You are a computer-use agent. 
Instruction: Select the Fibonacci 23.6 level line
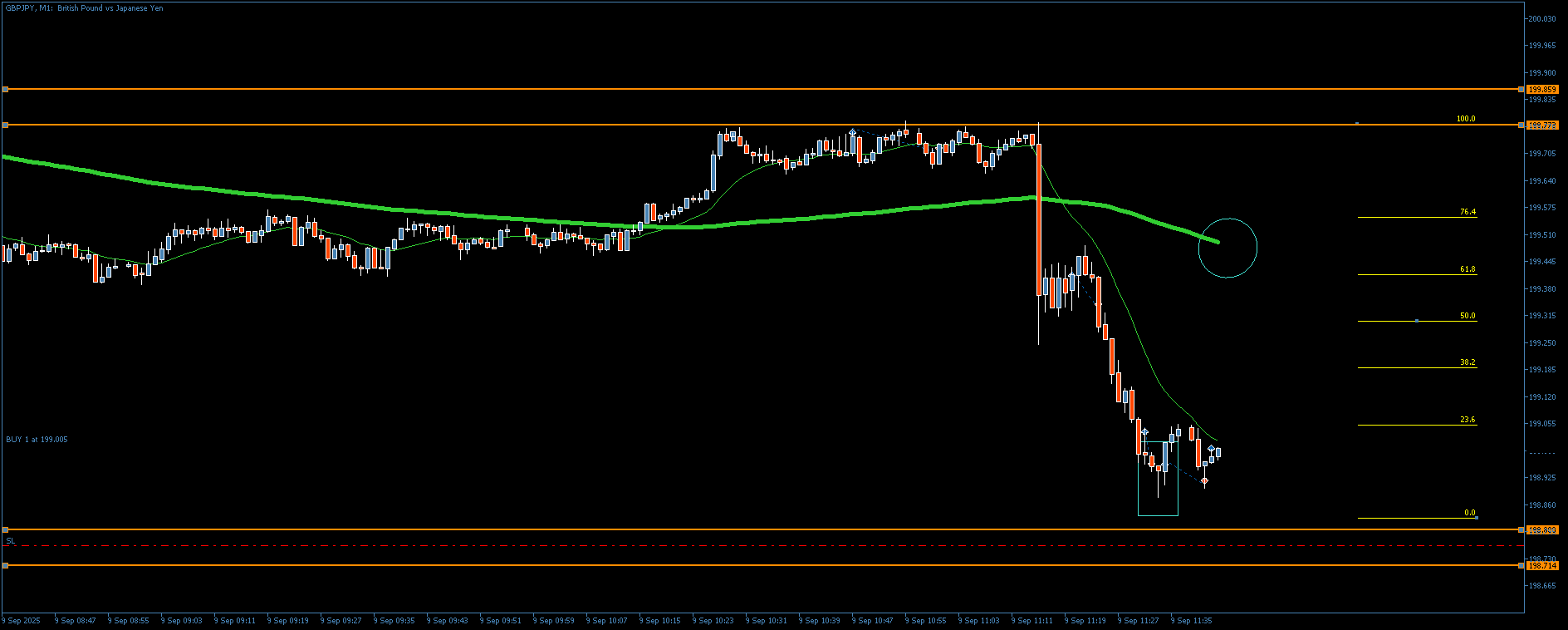pyautogui.click(x=1417, y=425)
